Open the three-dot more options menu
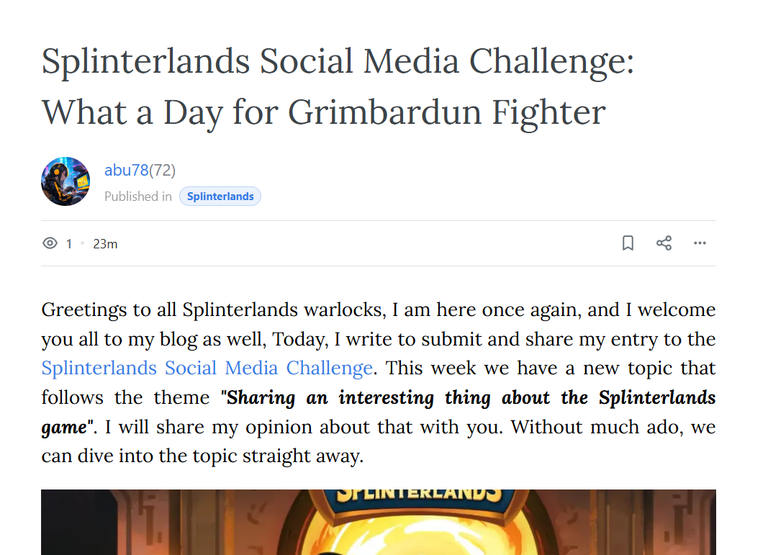 coord(699,243)
